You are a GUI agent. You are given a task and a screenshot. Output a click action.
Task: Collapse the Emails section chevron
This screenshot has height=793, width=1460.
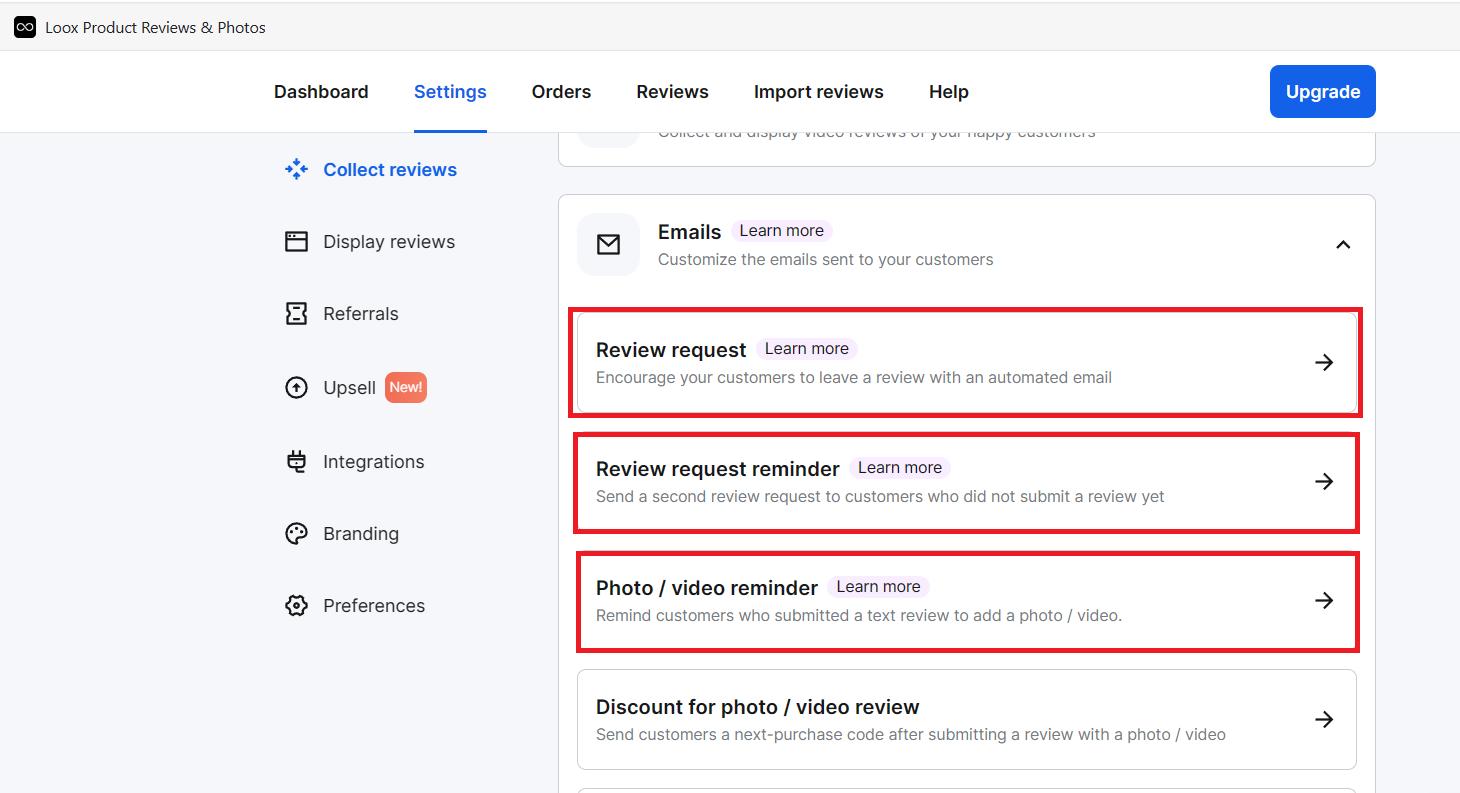point(1343,244)
